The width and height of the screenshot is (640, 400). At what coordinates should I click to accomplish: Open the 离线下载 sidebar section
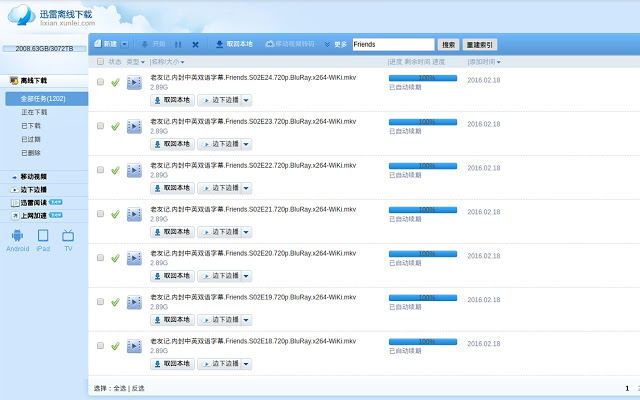44,81
